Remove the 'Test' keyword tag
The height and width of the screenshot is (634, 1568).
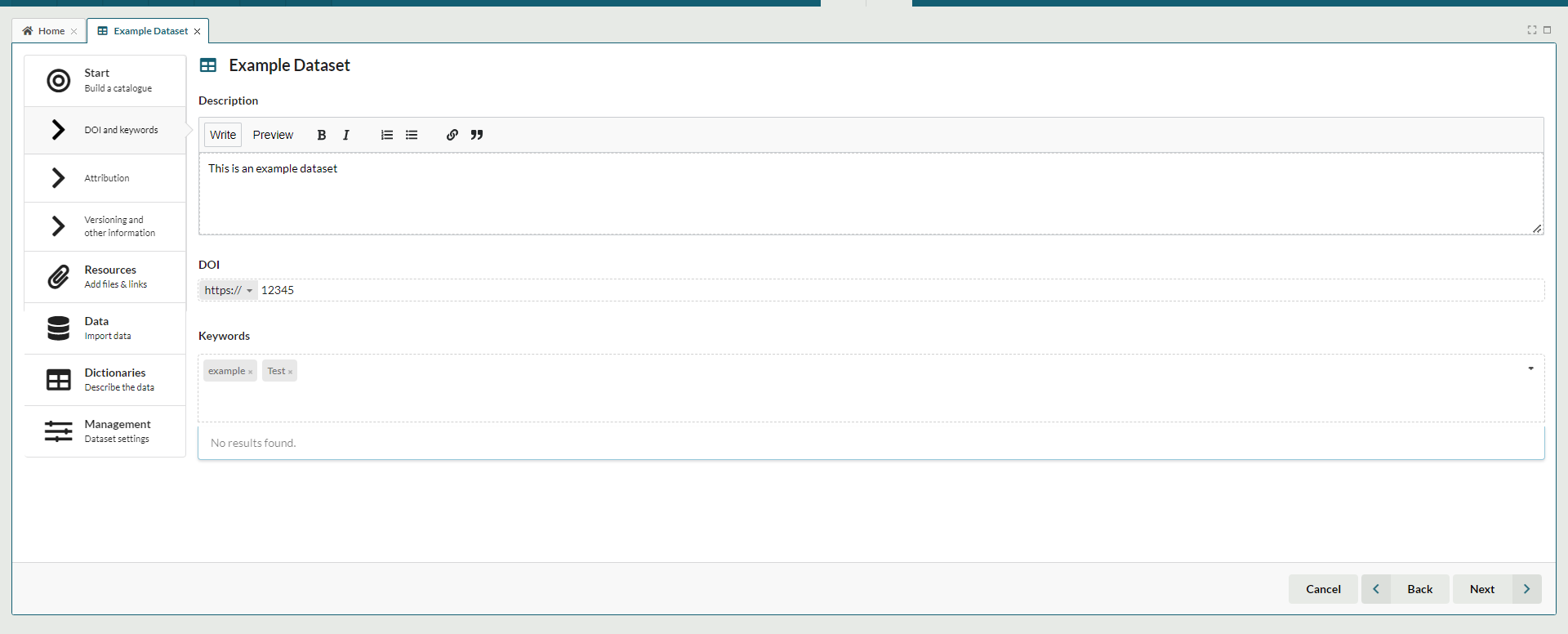(x=290, y=372)
